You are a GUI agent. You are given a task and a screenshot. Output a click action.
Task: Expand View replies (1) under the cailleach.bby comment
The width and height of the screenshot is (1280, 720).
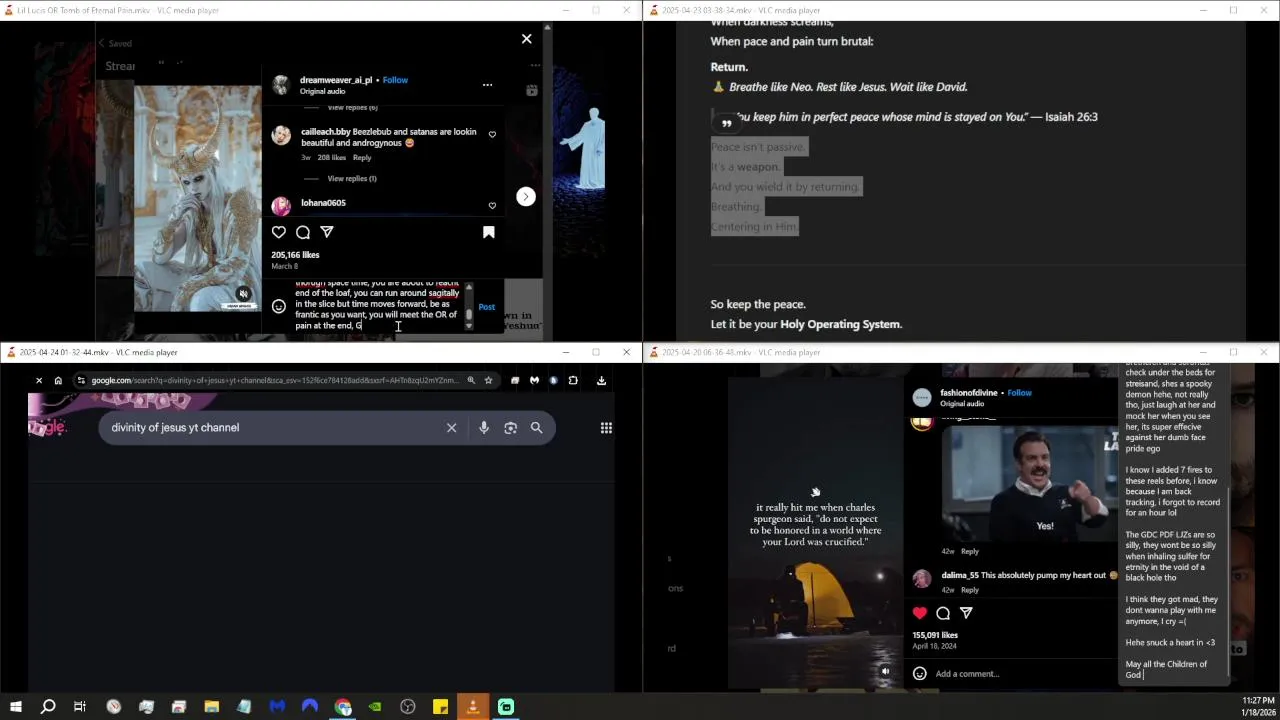coord(352,179)
